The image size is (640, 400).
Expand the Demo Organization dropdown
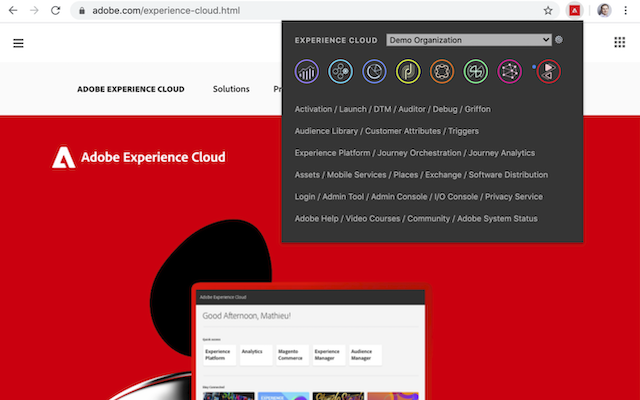[469, 40]
